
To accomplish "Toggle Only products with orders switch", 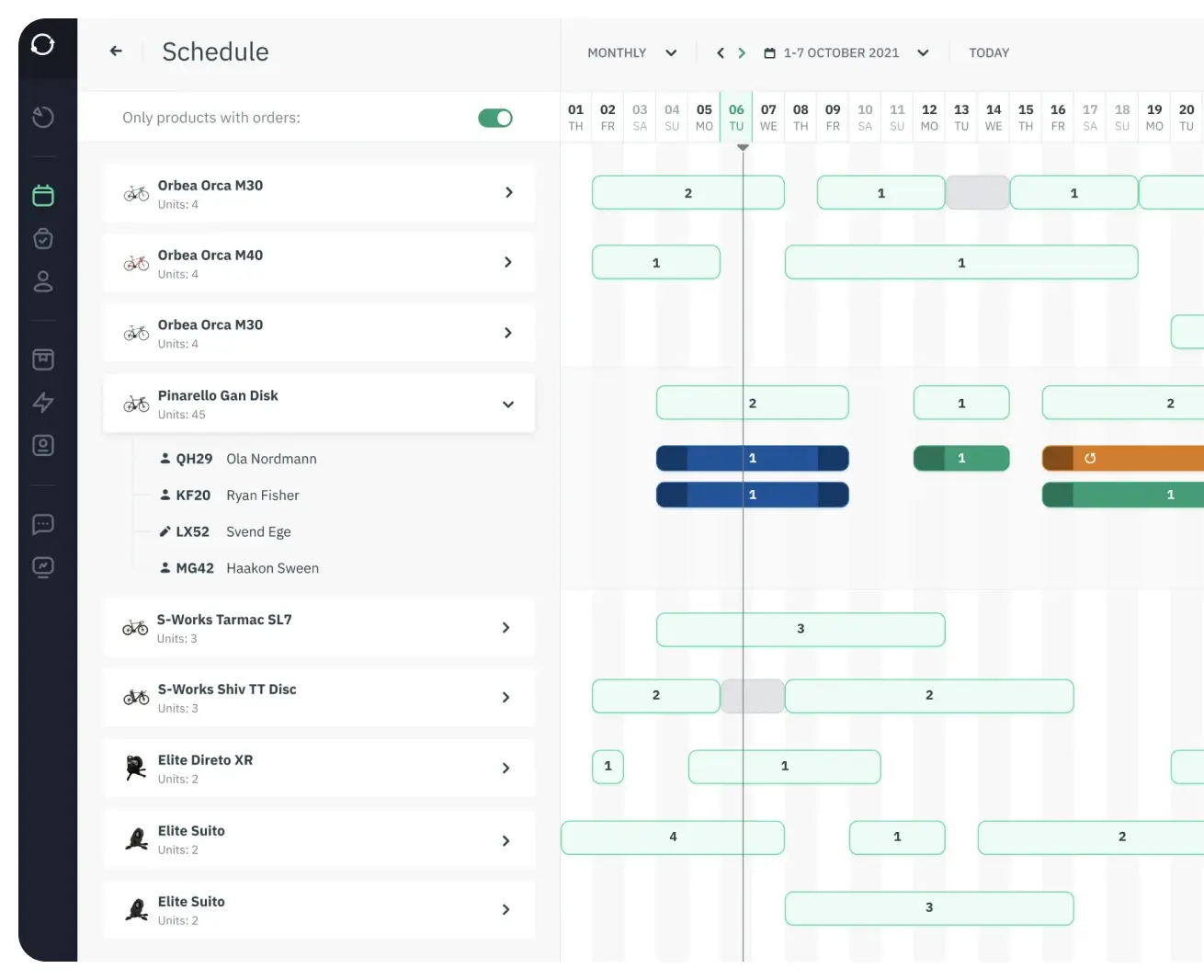I will click(x=495, y=118).
